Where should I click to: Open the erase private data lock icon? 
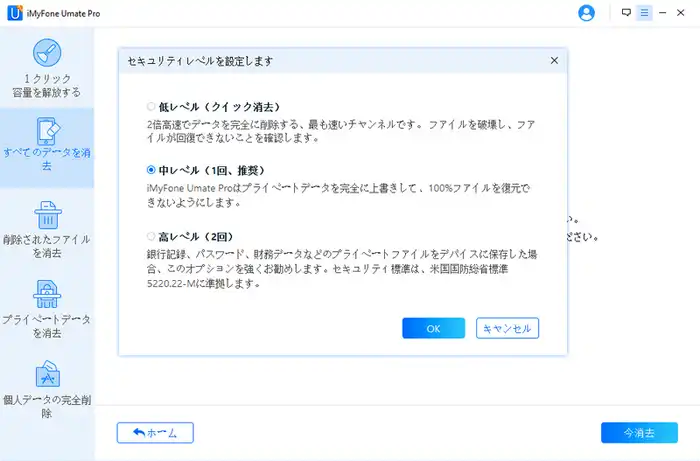tap(47, 294)
